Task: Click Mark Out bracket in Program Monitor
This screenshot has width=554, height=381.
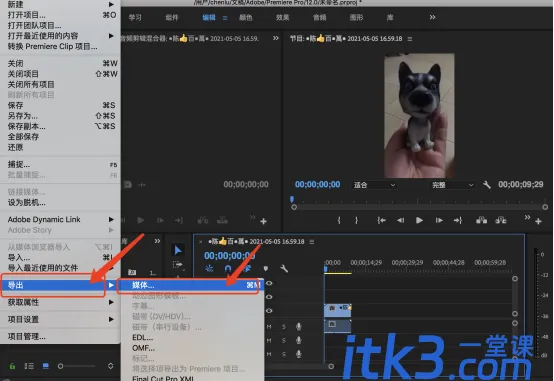Action: click(x=356, y=221)
